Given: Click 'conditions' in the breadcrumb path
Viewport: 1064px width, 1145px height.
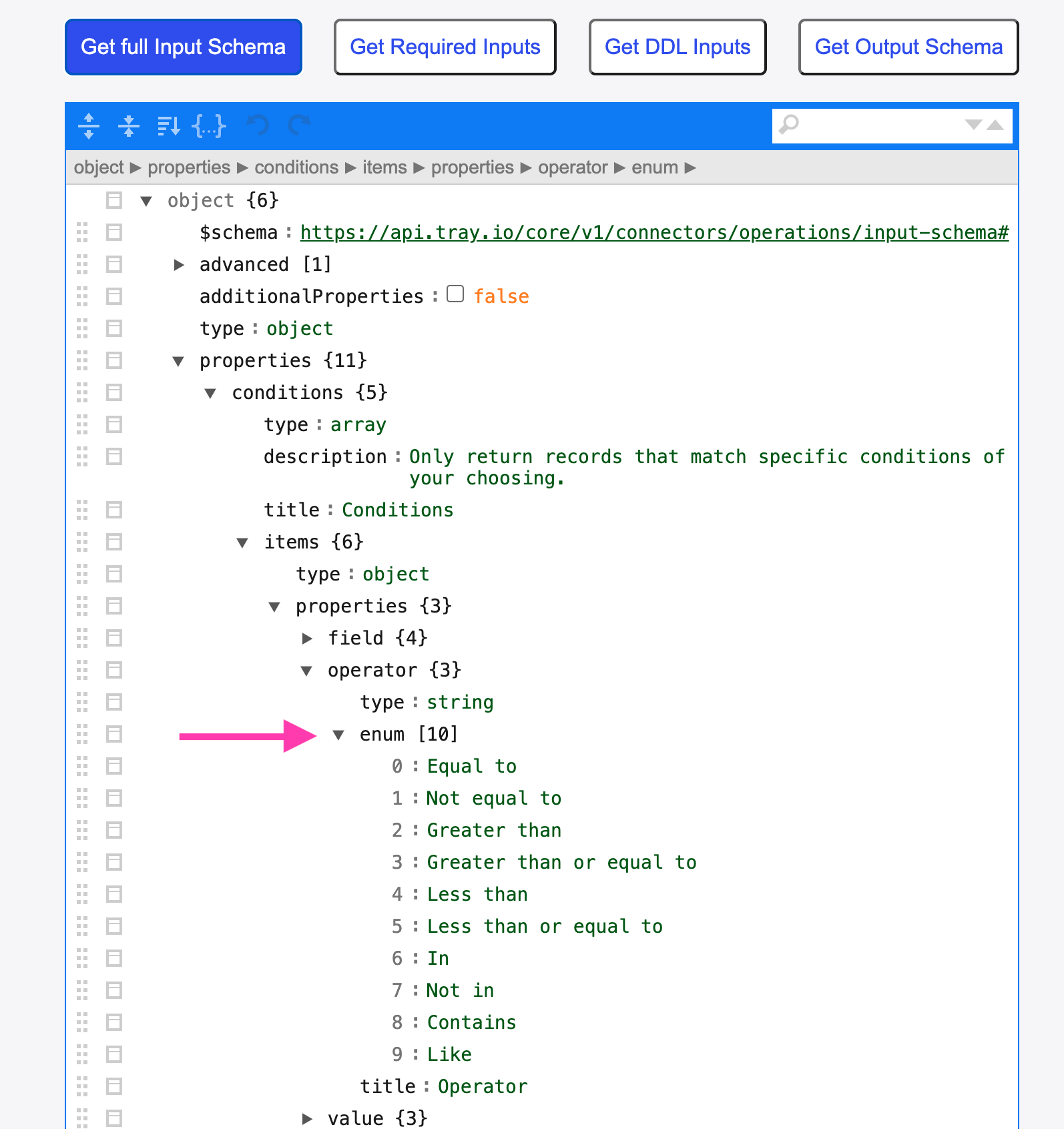Looking at the screenshot, I should click(x=296, y=167).
